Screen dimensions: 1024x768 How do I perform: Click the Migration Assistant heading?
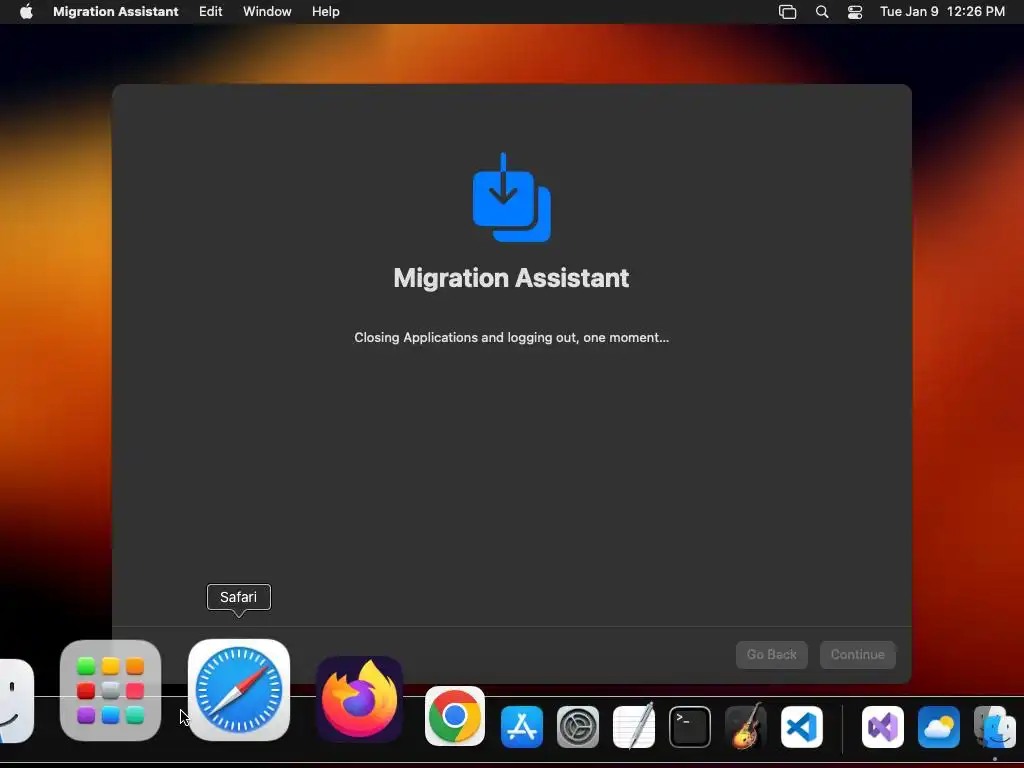point(511,278)
